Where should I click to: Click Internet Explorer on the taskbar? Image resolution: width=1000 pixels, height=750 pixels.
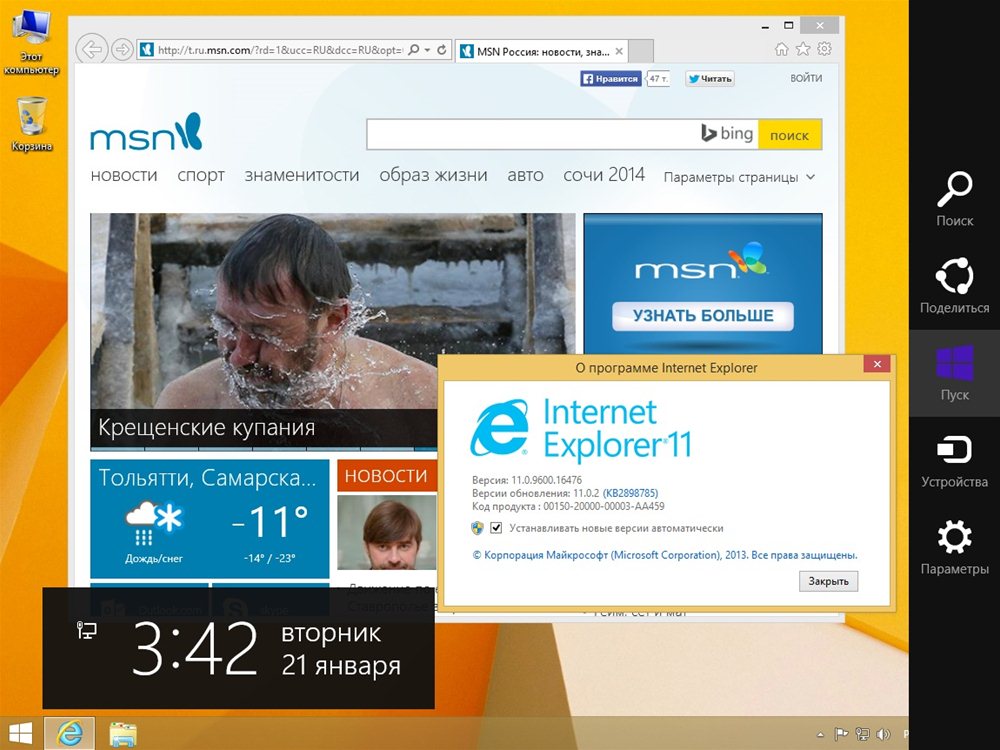pos(70,733)
